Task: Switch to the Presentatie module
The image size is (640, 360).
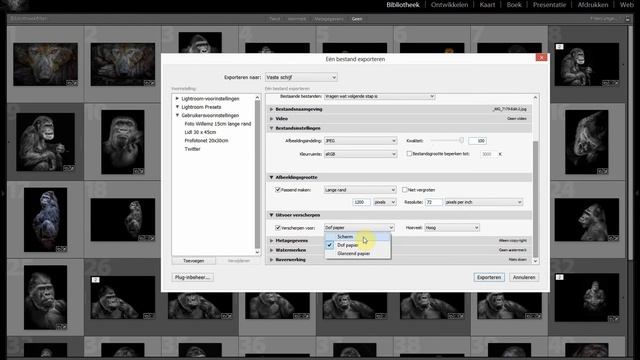Action: pos(549,5)
